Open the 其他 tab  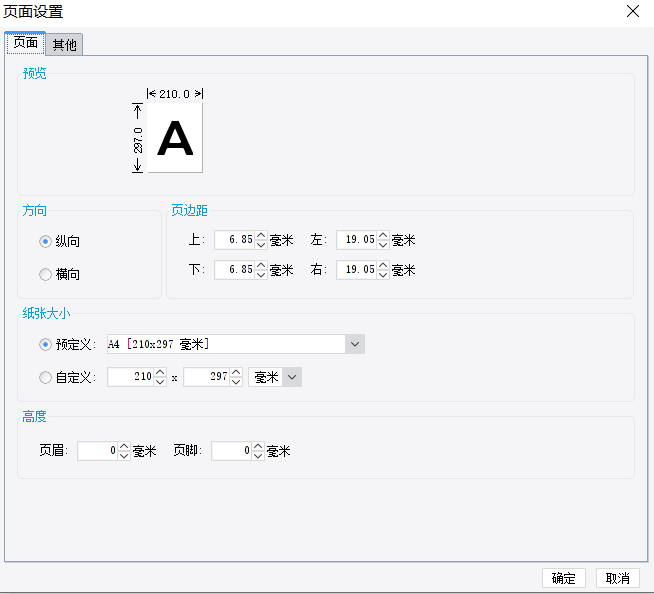[65, 45]
